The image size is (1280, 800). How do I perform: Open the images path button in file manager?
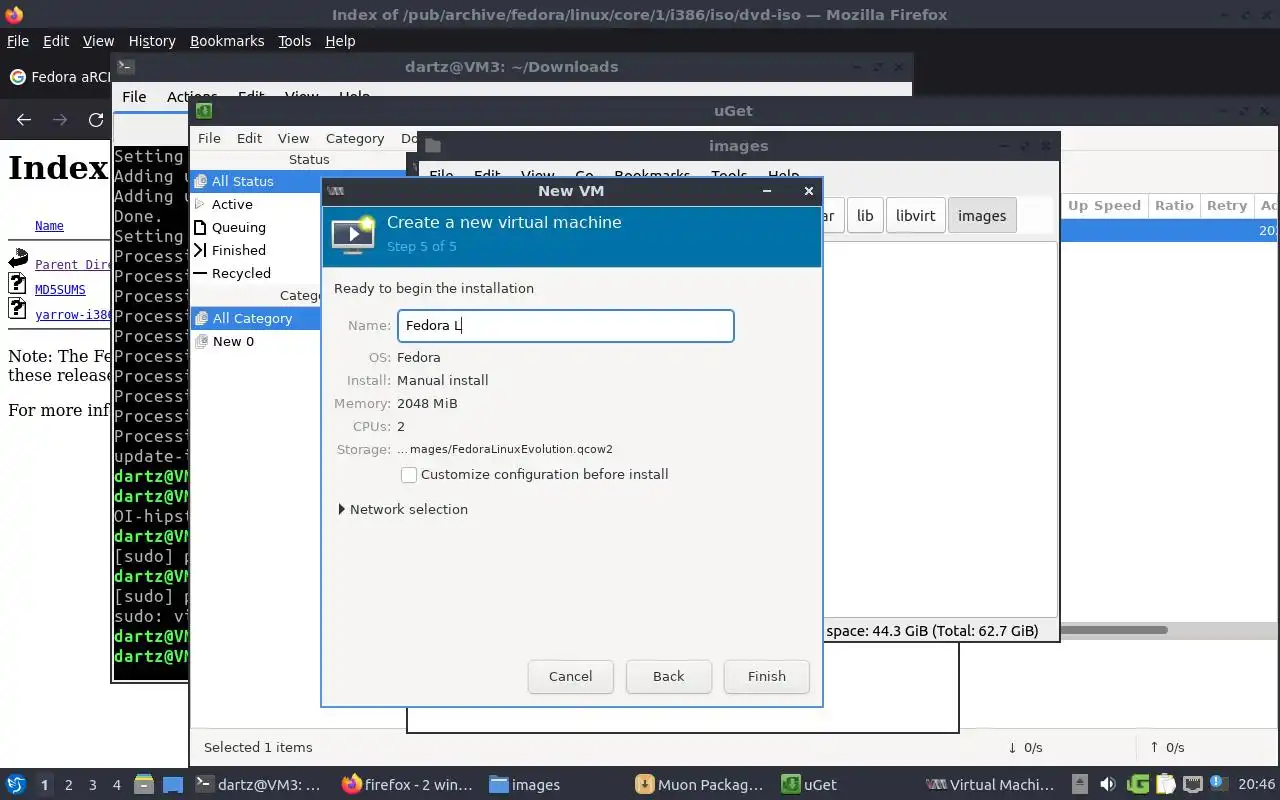coord(982,216)
